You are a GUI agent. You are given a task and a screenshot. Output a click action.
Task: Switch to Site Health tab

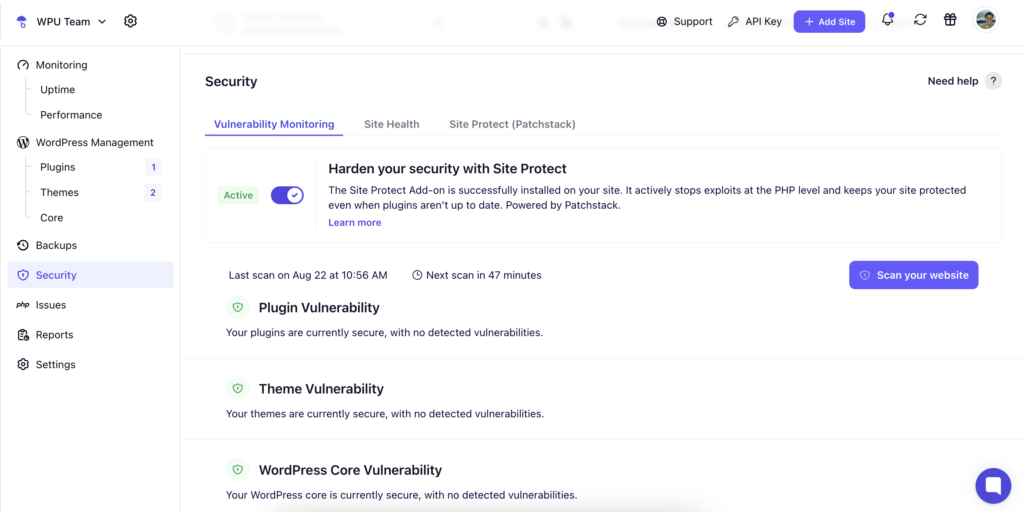pos(392,124)
